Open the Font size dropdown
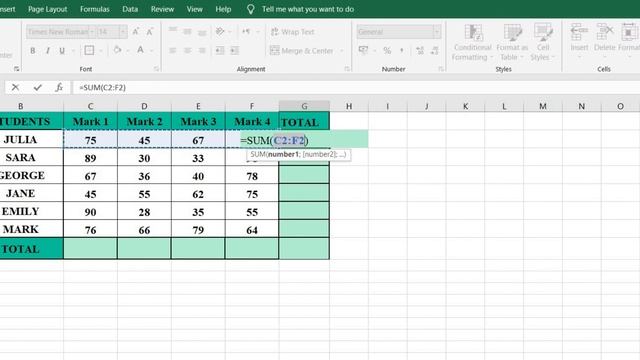Image resolution: width=640 pixels, height=360 pixels. tap(122, 32)
